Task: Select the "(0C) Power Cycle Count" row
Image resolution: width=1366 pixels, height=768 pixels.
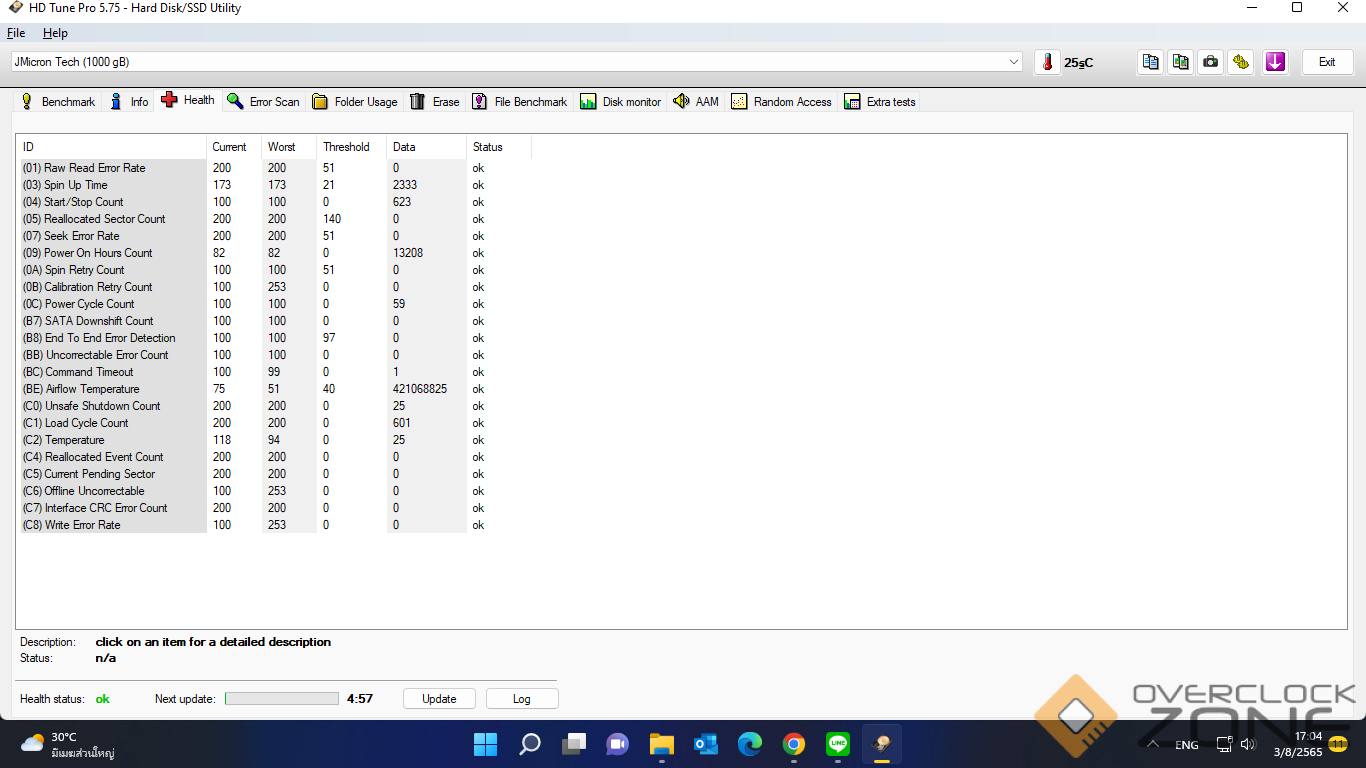Action: [x=275, y=304]
